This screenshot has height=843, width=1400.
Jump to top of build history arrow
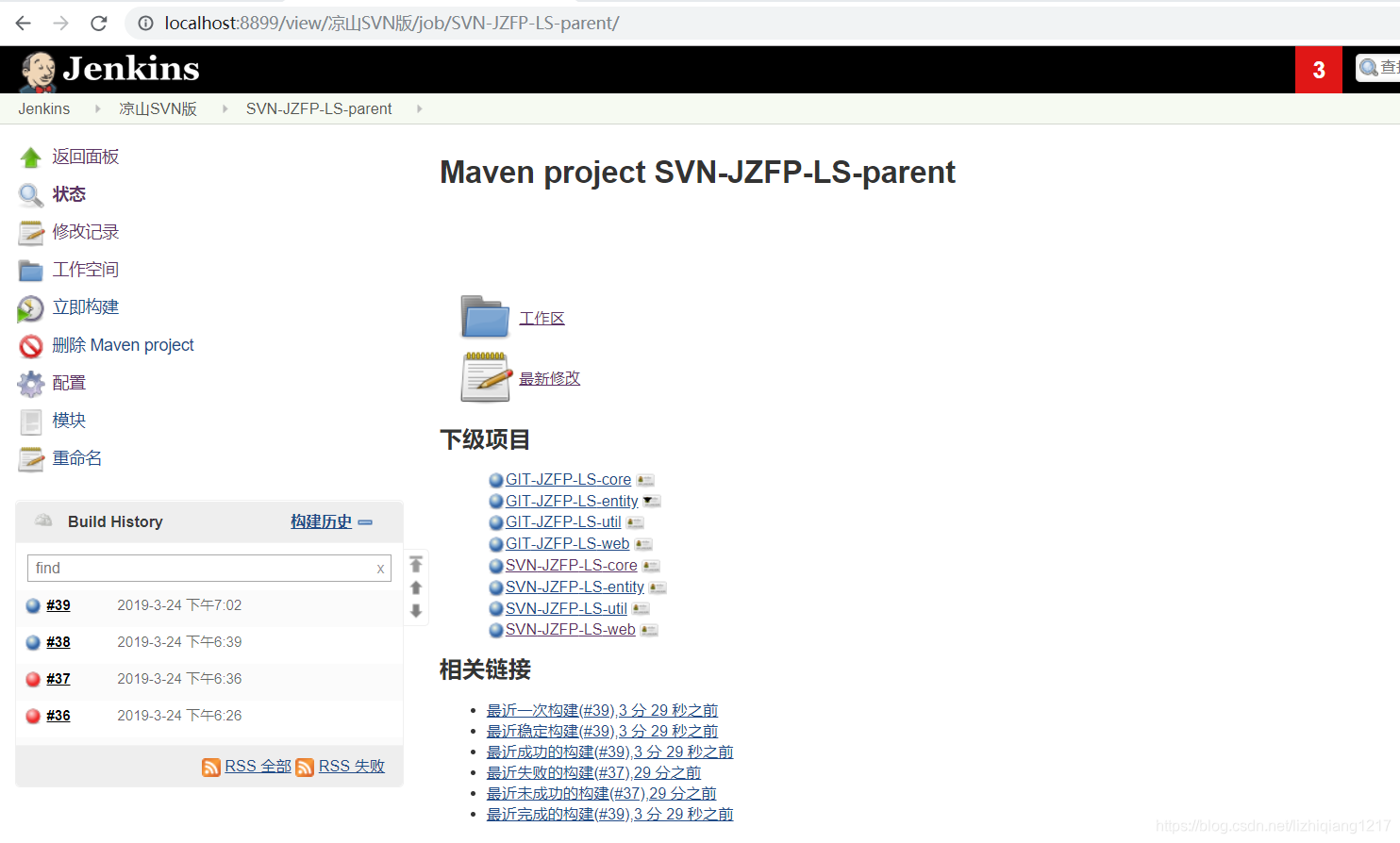[x=416, y=564]
